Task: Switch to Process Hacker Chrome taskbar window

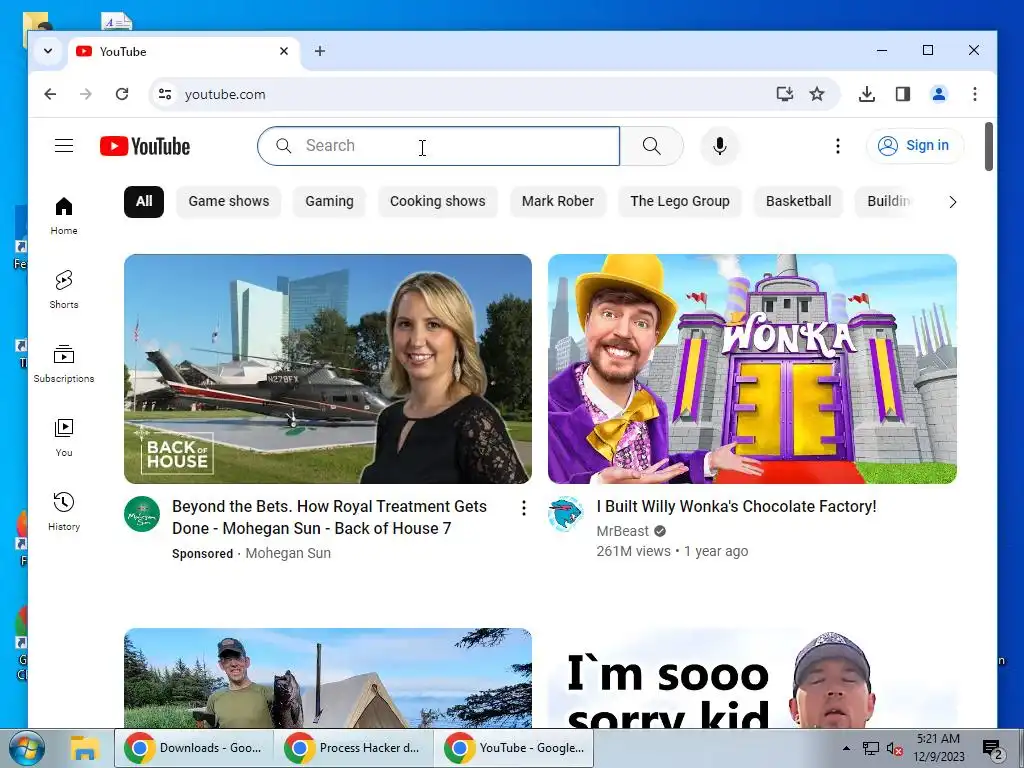Action: coord(354,748)
